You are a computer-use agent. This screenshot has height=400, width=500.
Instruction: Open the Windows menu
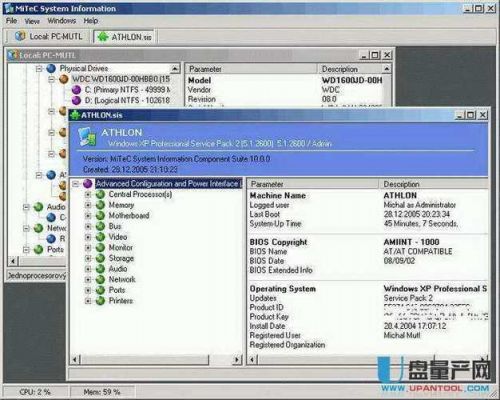pyautogui.click(x=62, y=21)
